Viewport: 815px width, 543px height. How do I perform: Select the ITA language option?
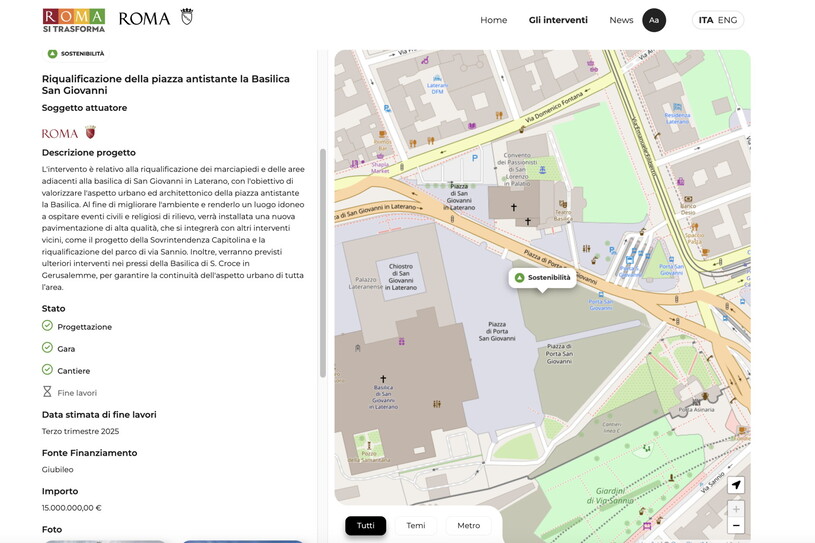(706, 20)
